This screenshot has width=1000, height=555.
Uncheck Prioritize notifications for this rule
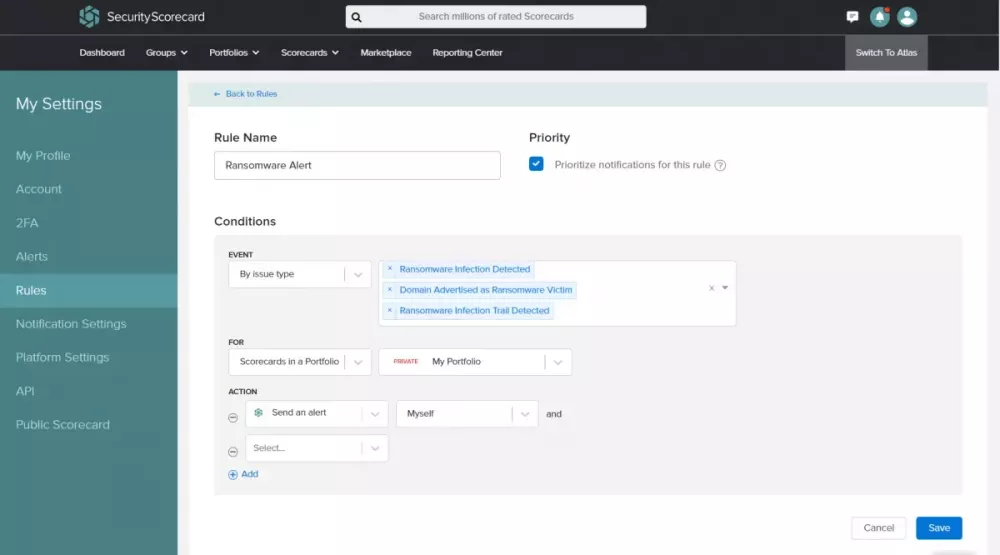[x=536, y=164]
